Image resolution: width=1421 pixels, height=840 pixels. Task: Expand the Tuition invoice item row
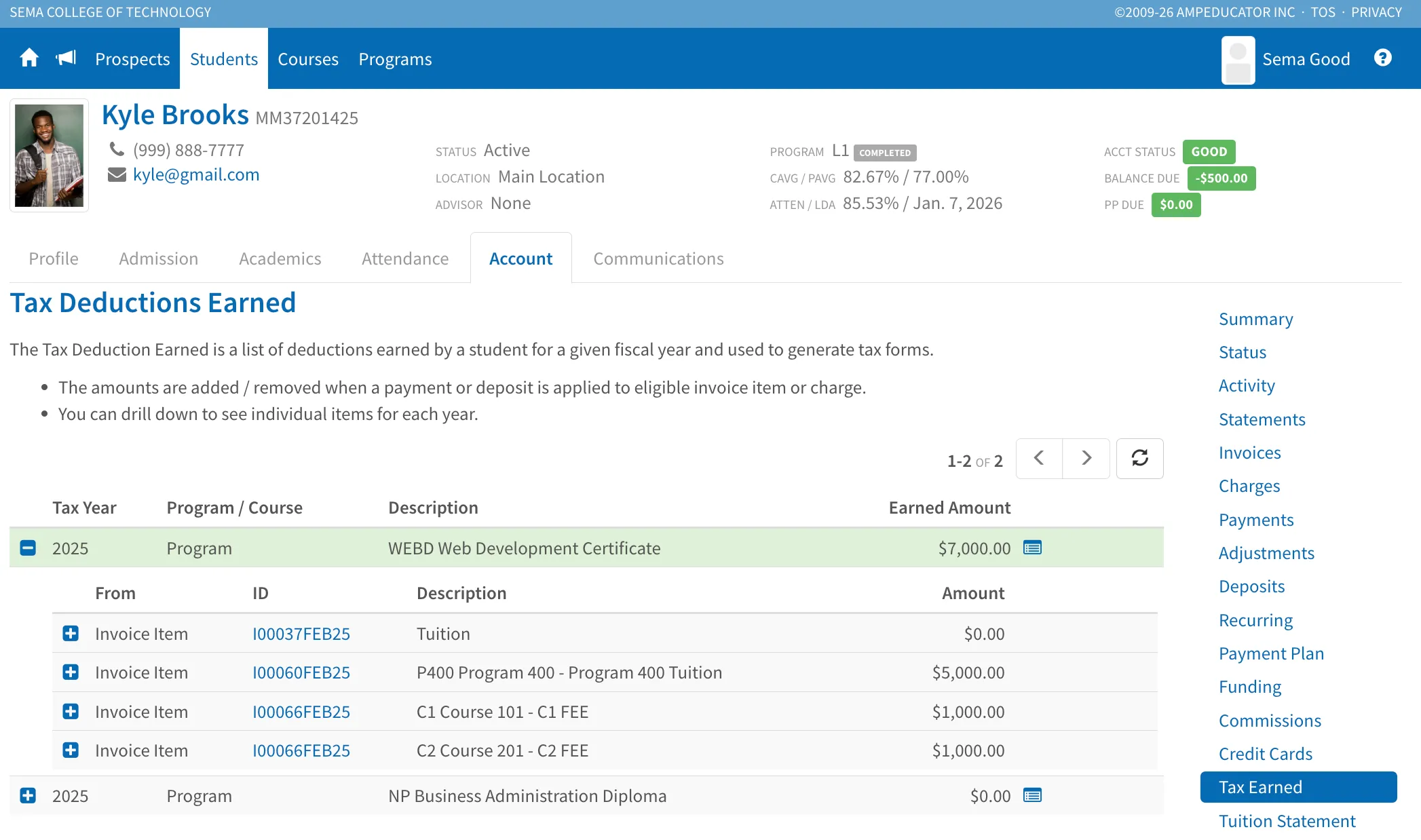71,633
